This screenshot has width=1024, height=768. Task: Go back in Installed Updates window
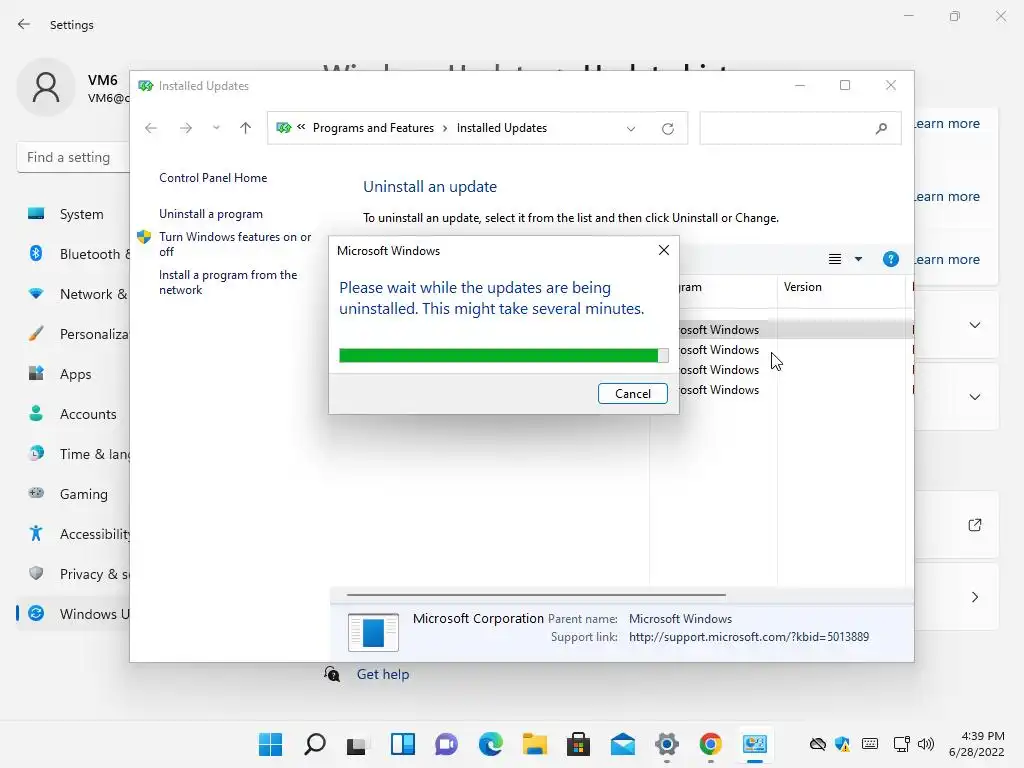tap(151, 128)
